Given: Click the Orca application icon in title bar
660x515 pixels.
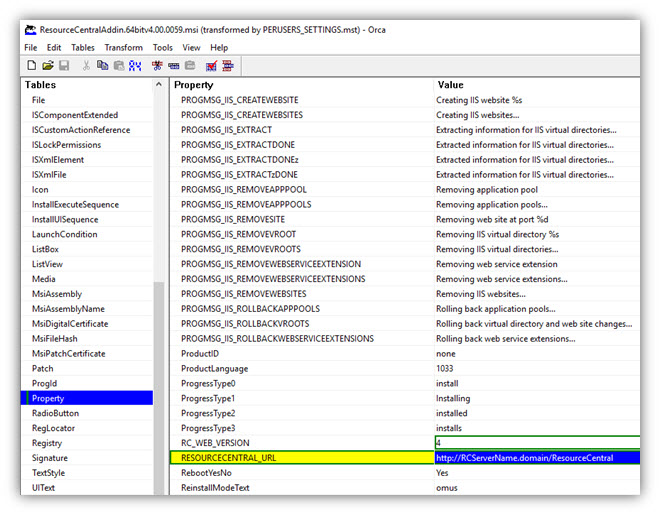Looking at the screenshot, I should (x=30, y=30).
